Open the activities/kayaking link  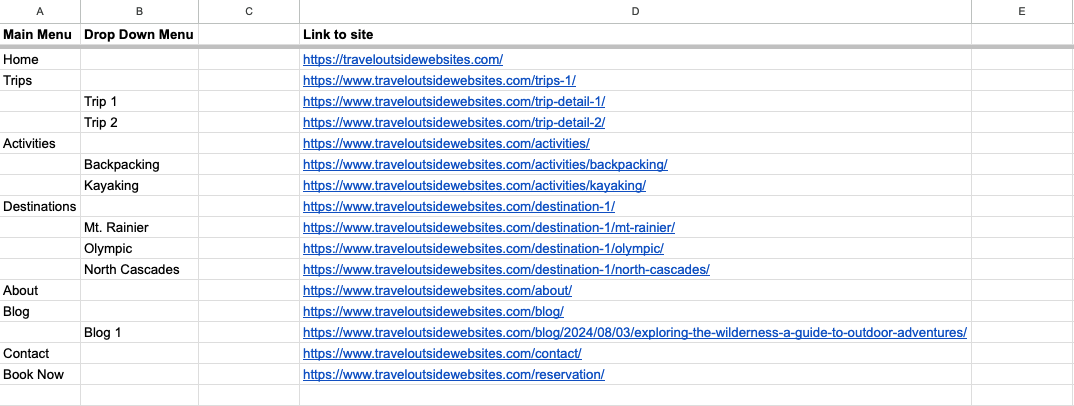coord(474,186)
